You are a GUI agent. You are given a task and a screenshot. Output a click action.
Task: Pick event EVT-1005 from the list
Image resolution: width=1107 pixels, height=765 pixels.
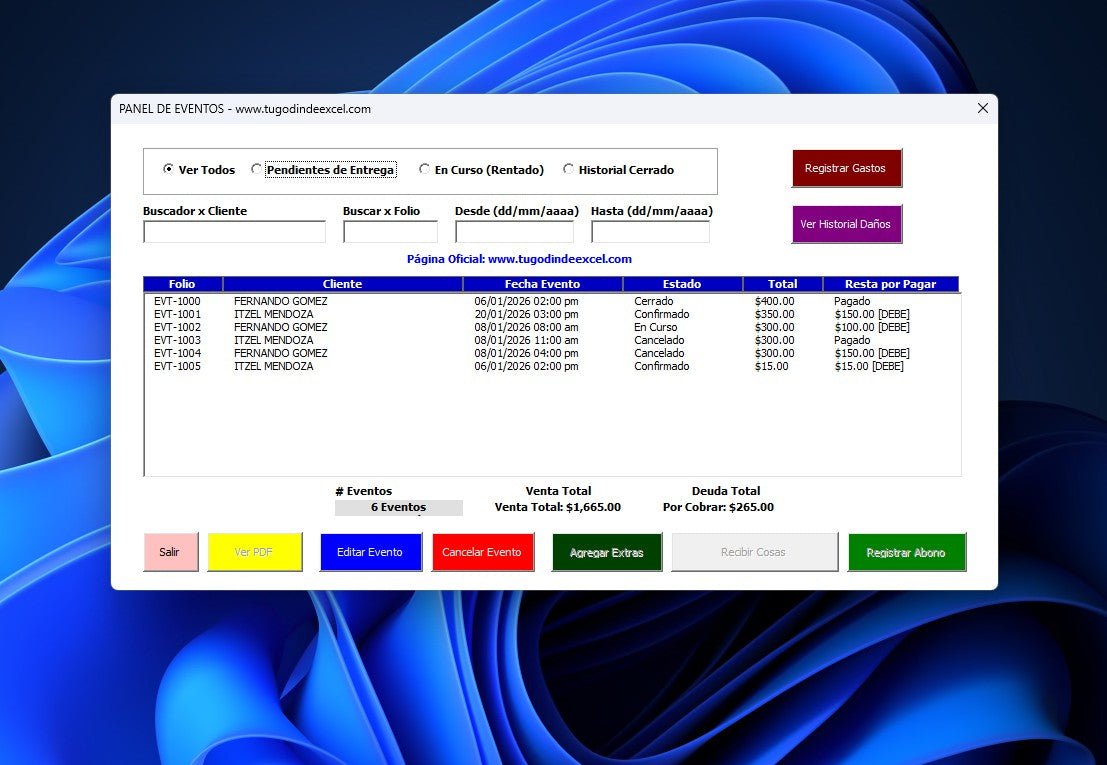(x=400, y=366)
